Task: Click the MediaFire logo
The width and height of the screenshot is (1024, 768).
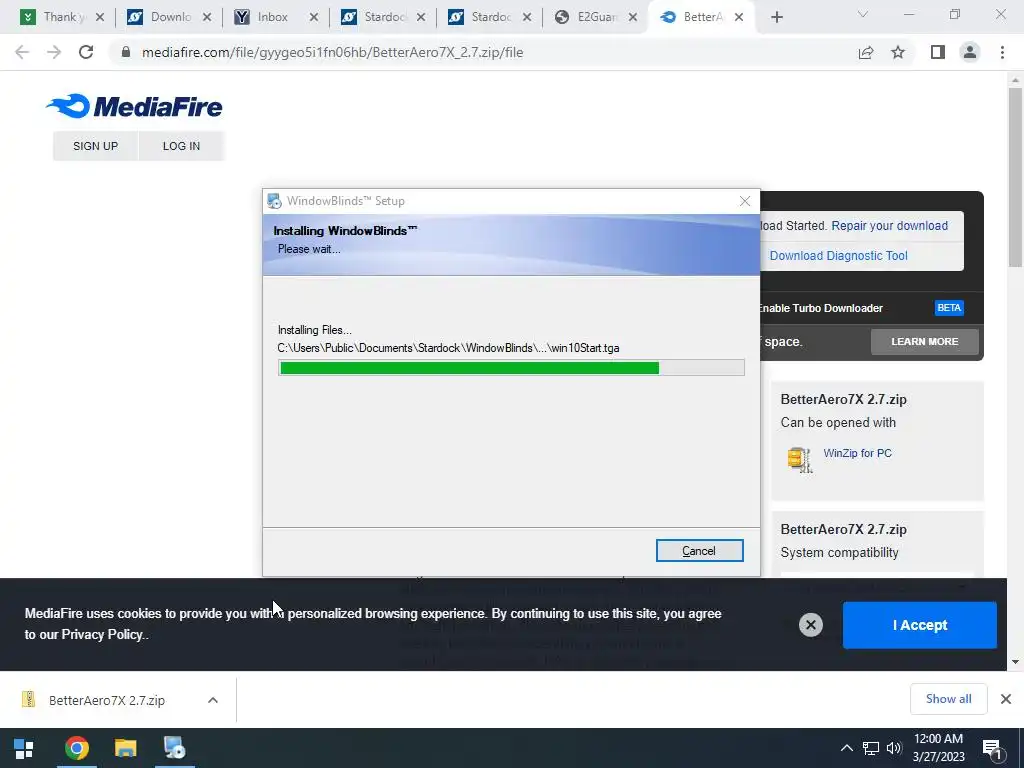Action: click(x=135, y=106)
